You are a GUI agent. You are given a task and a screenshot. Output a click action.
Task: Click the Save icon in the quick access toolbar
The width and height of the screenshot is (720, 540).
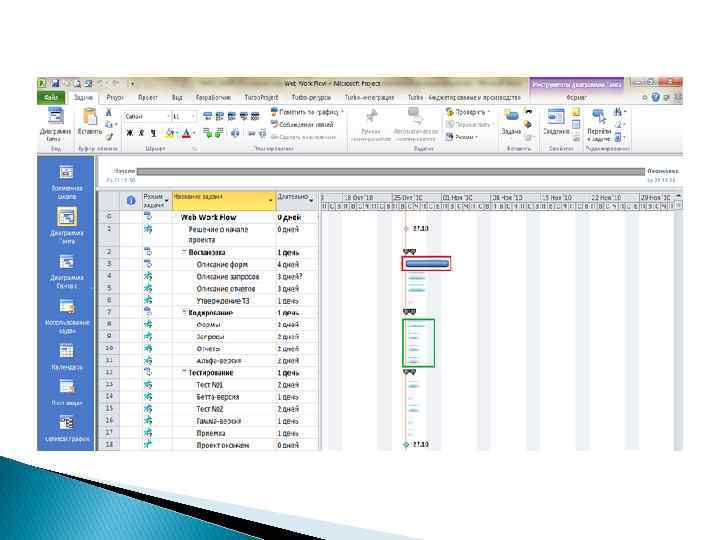tap(56, 84)
